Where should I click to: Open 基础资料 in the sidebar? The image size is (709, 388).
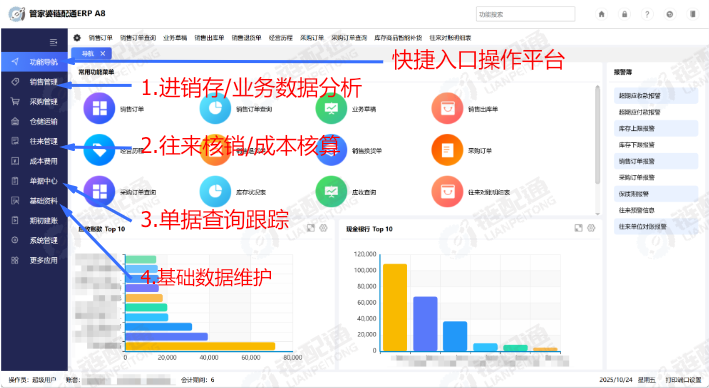coord(34,201)
